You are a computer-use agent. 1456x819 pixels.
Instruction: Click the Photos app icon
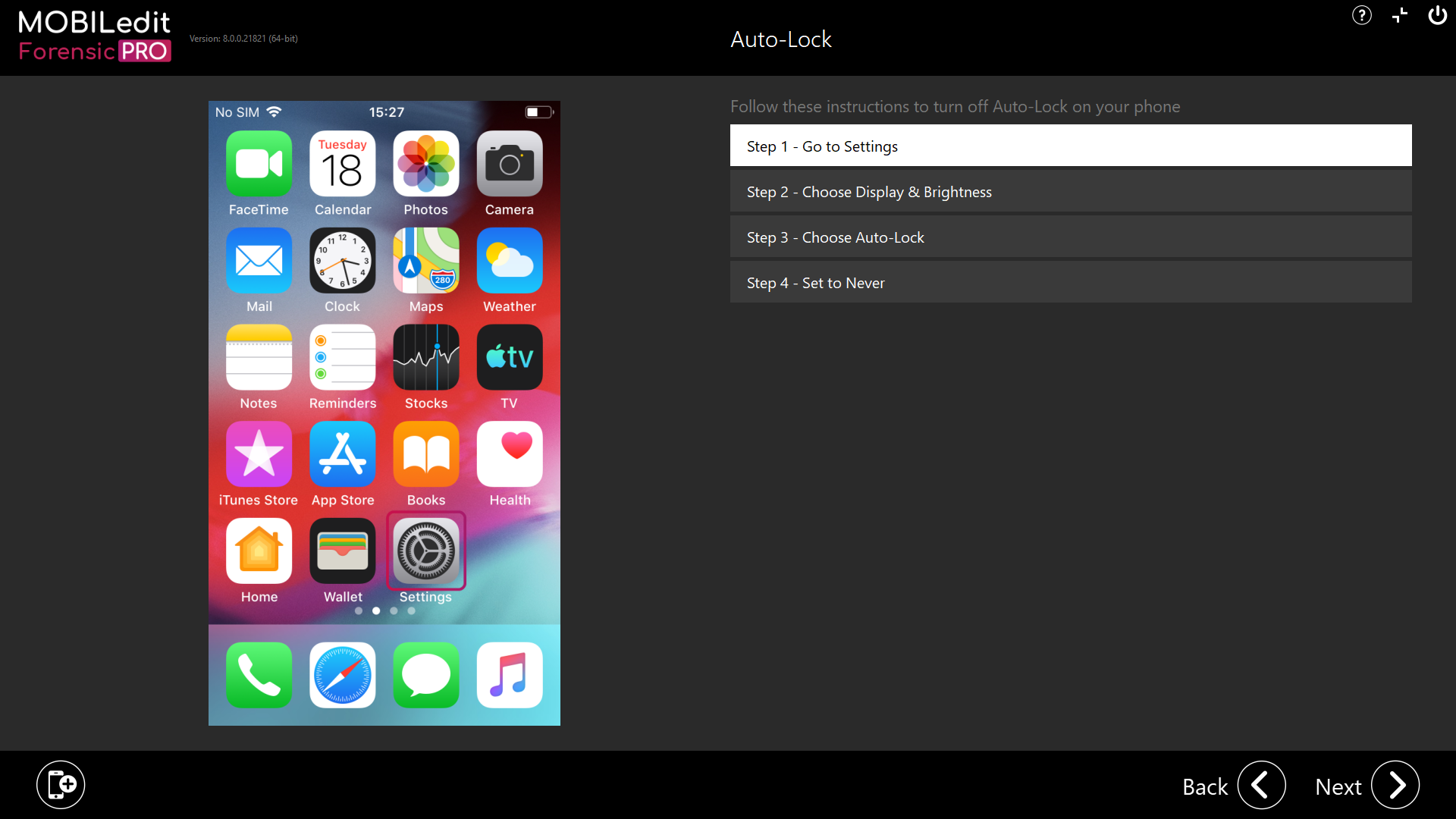tap(426, 164)
